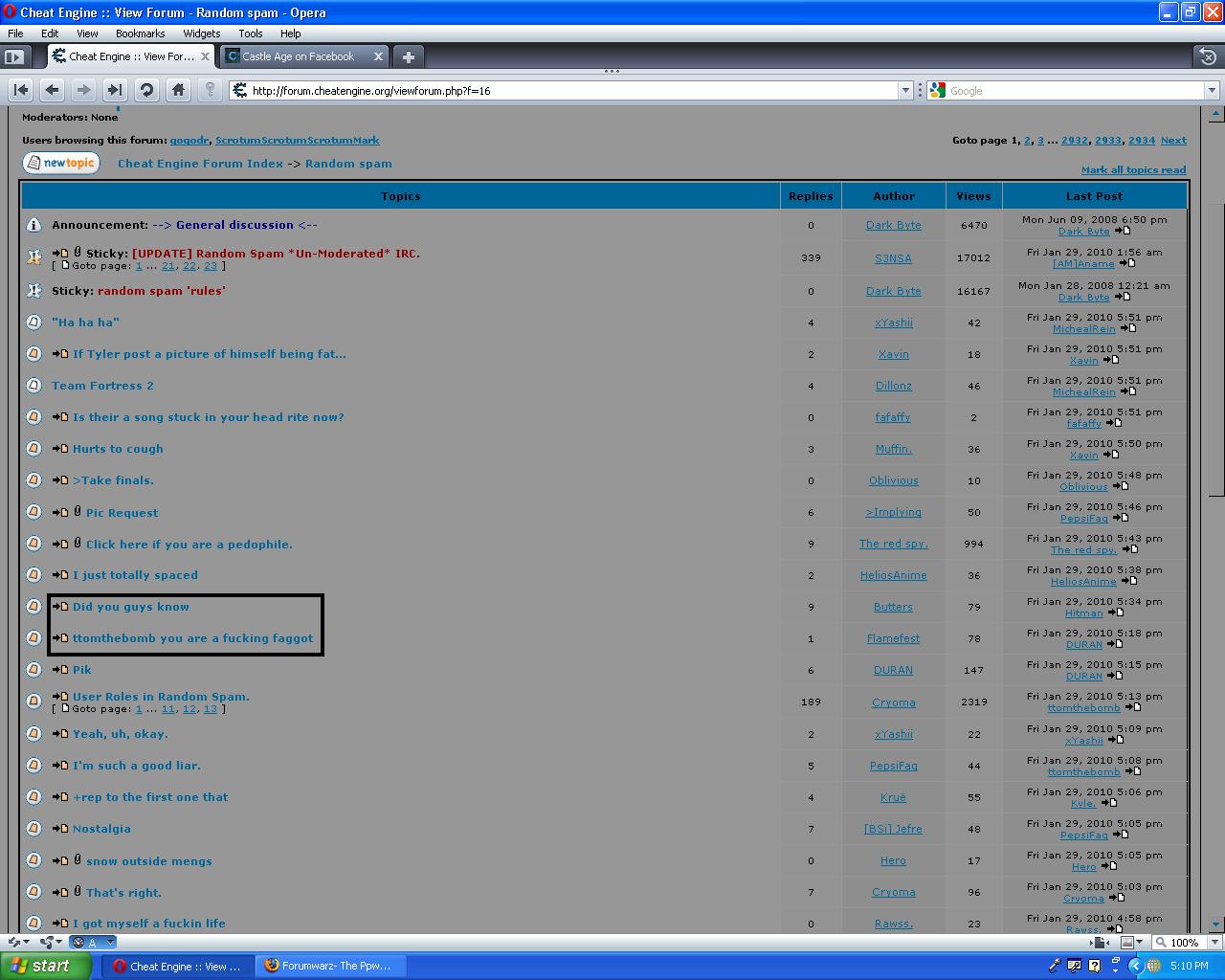The image size is (1225, 980).
Task: Expand the address bar history dropdown
Action: 905,90
